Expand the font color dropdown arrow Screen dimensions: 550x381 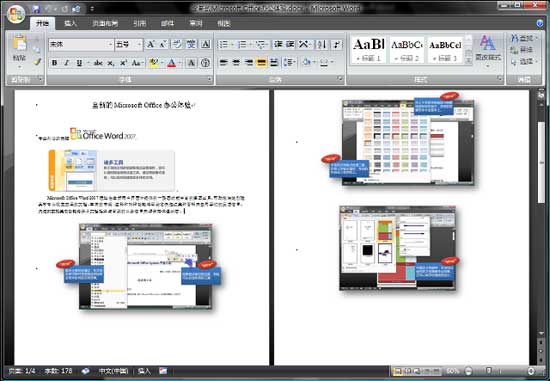pyautogui.click(x=180, y=63)
